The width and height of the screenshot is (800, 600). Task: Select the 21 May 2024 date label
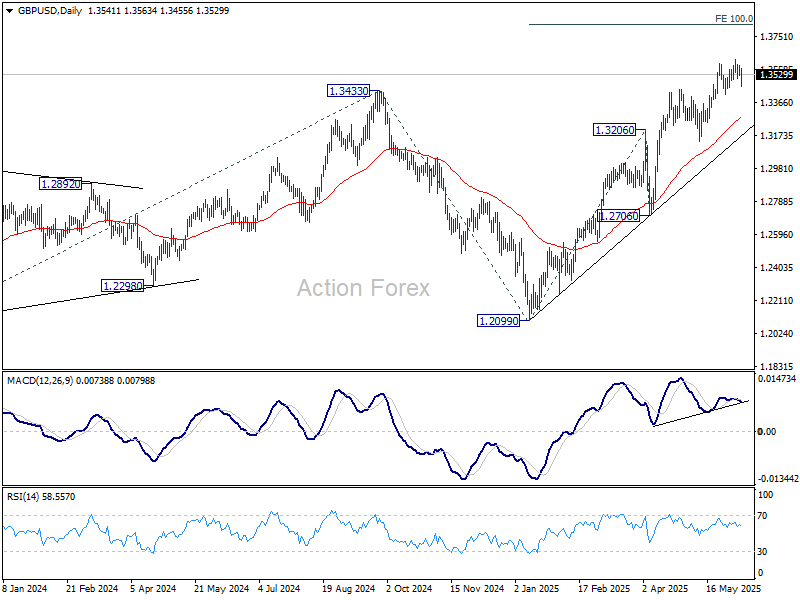pyautogui.click(x=221, y=588)
